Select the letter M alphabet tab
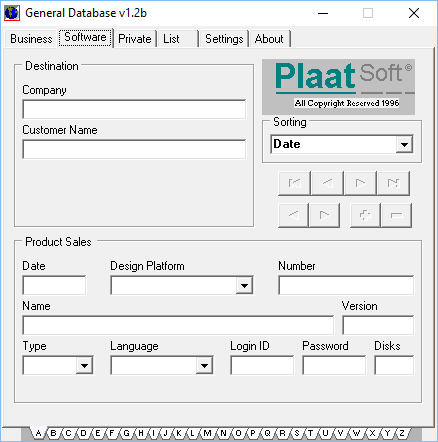The image size is (438, 442). coord(207,433)
